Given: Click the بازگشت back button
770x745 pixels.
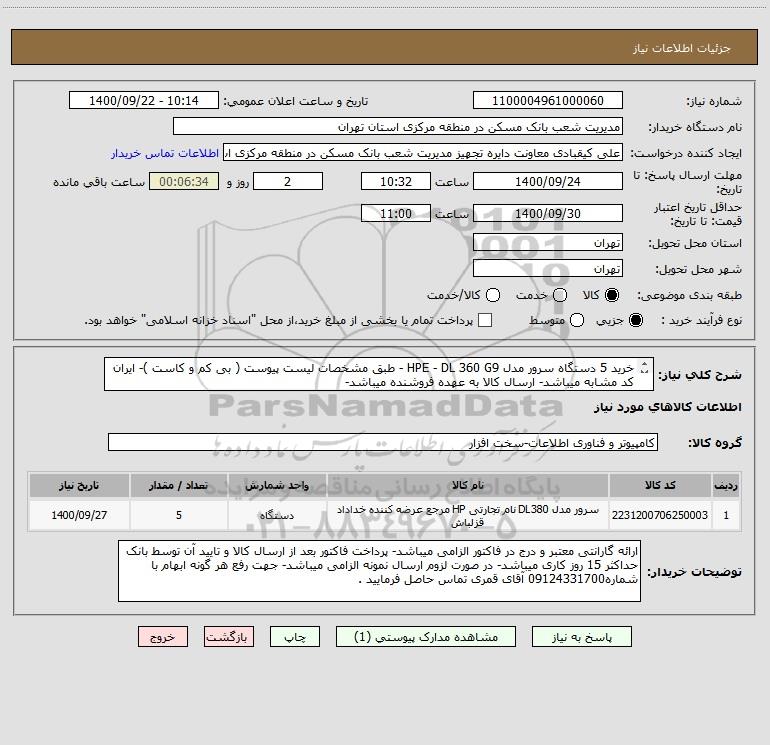Looking at the screenshot, I should click(229, 637).
